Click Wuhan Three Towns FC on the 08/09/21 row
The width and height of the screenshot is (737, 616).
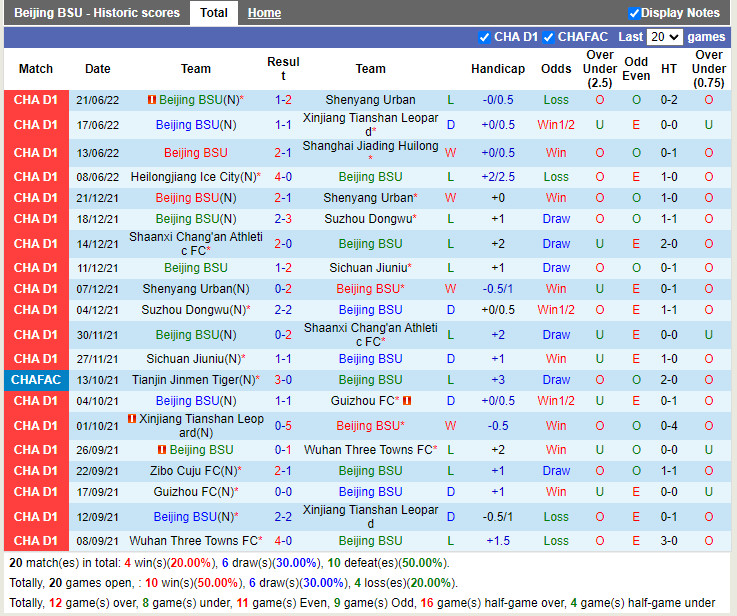point(193,541)
